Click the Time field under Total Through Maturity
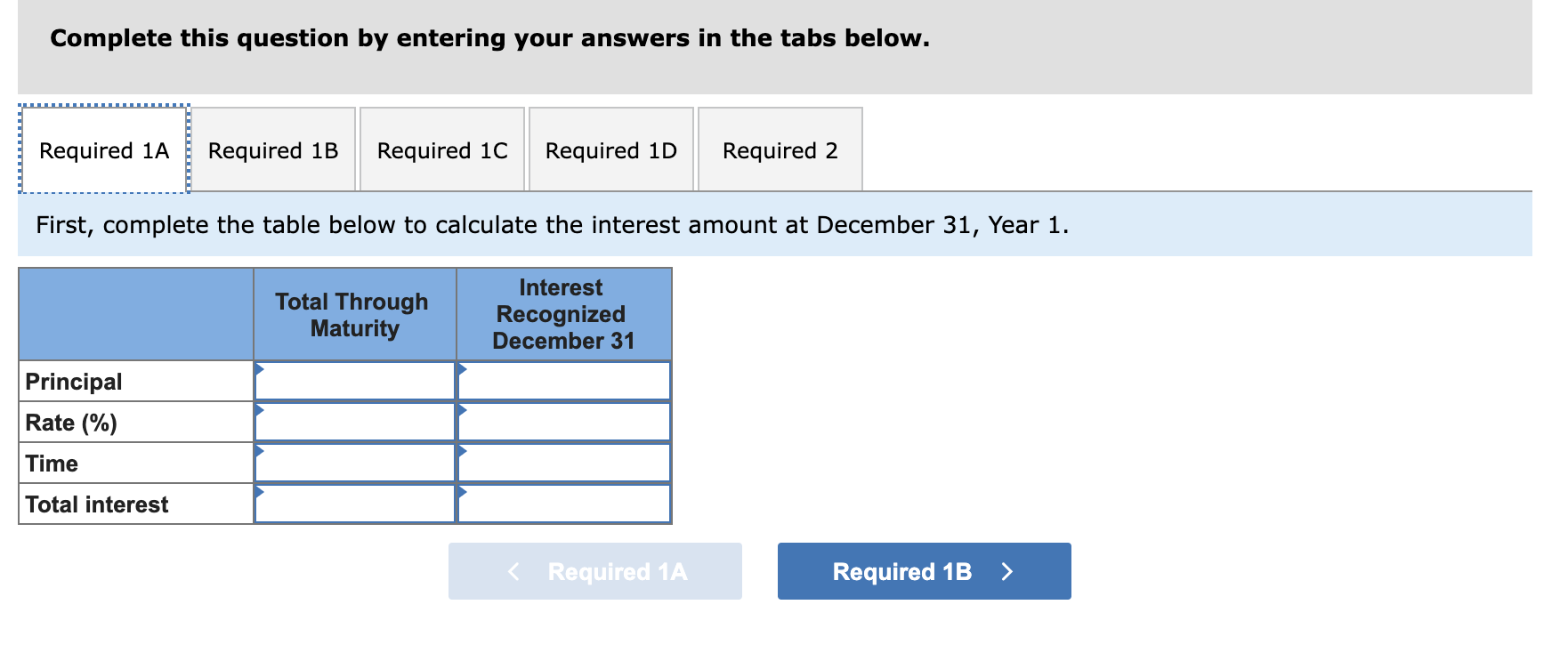Screen dimensions: 1568x653 [x=355, y=462]
